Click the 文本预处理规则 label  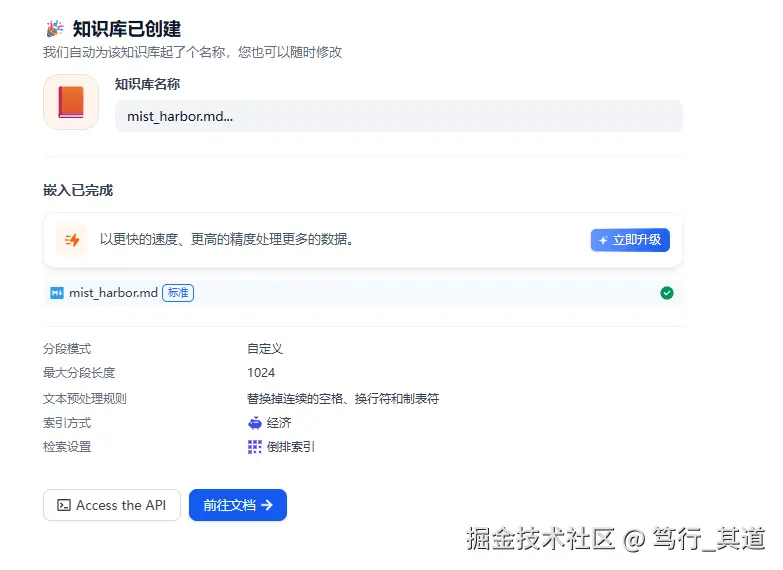point(85,399)
